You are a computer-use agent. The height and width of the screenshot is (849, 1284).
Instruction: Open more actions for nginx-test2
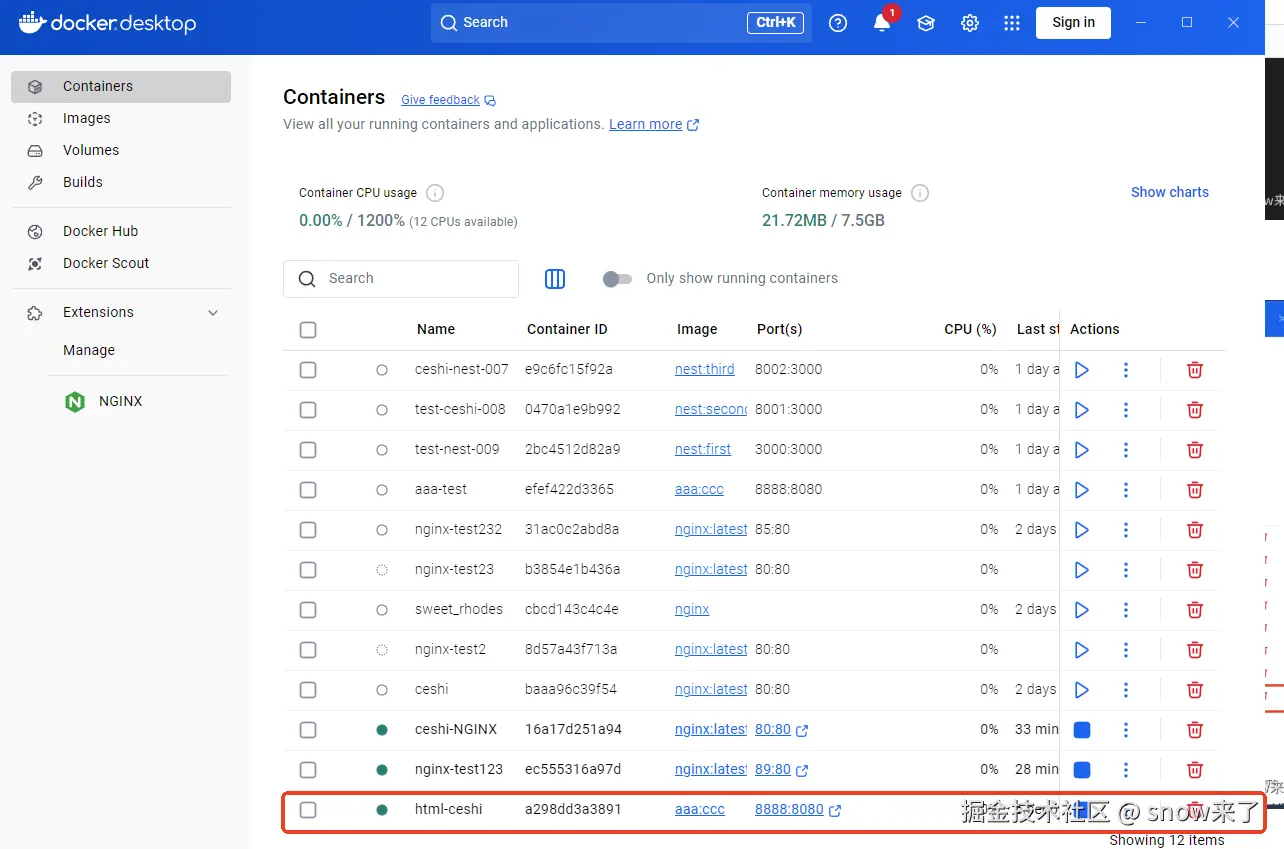tap(1126, 650)
